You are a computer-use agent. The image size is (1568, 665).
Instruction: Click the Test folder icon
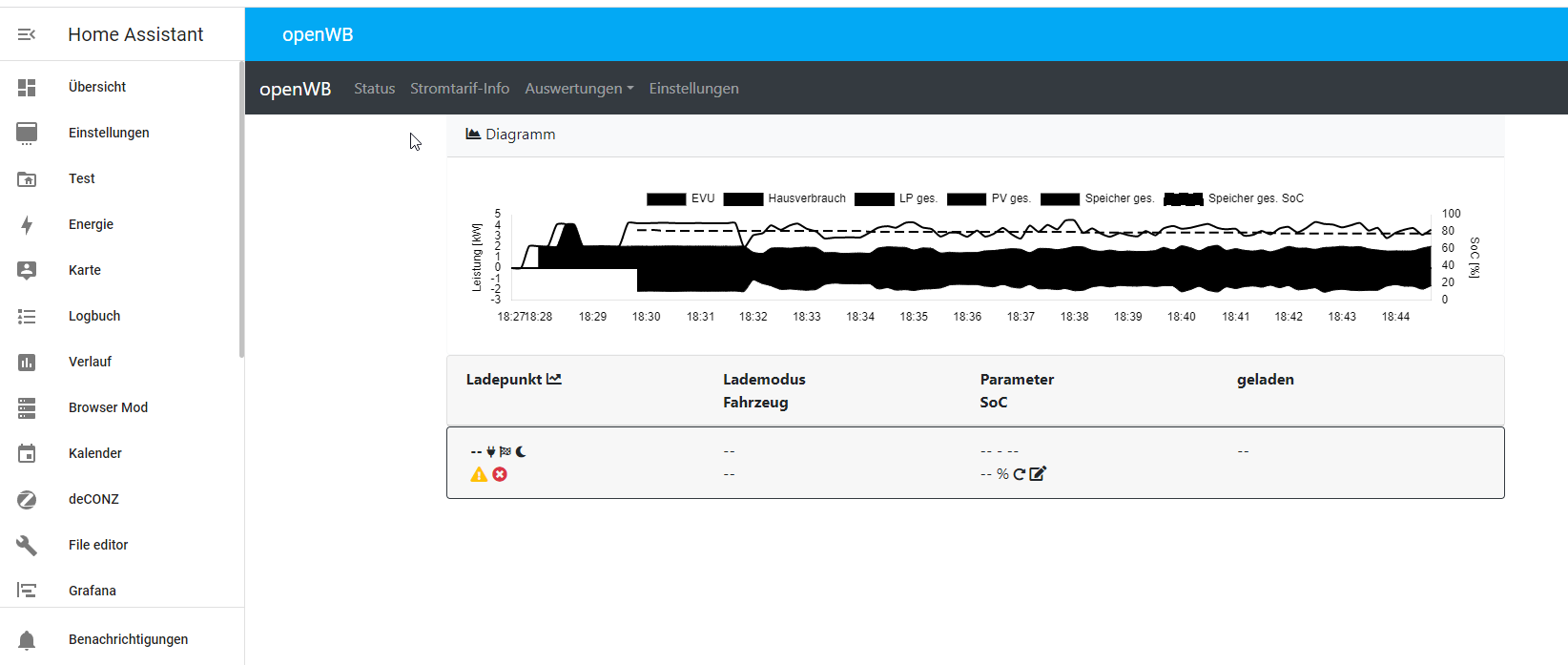27,179
